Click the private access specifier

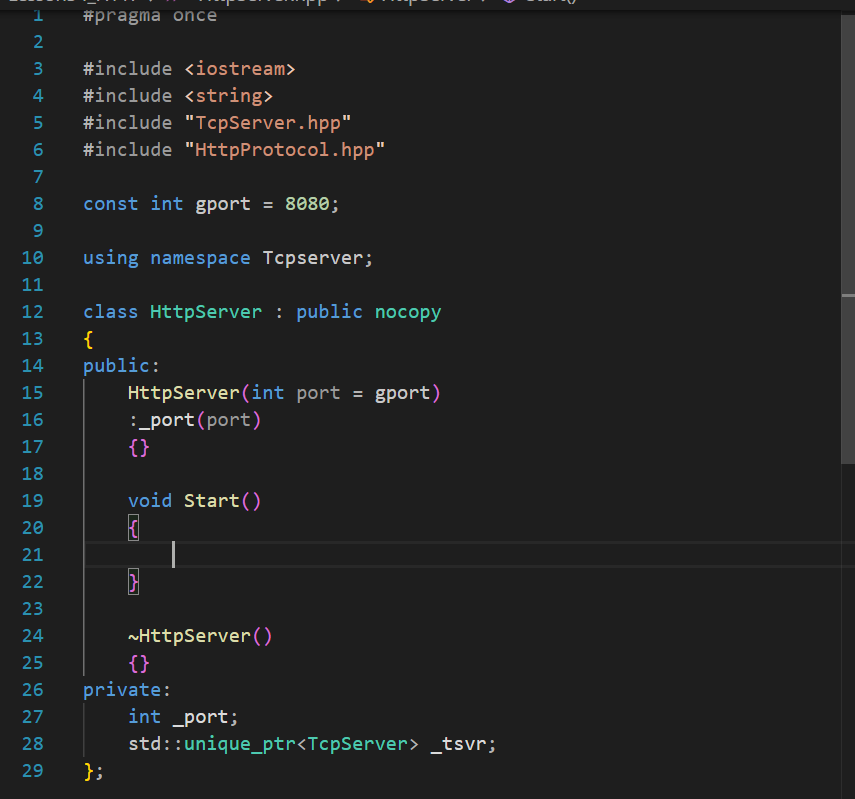pyautogui.click(x=122, y=690)
